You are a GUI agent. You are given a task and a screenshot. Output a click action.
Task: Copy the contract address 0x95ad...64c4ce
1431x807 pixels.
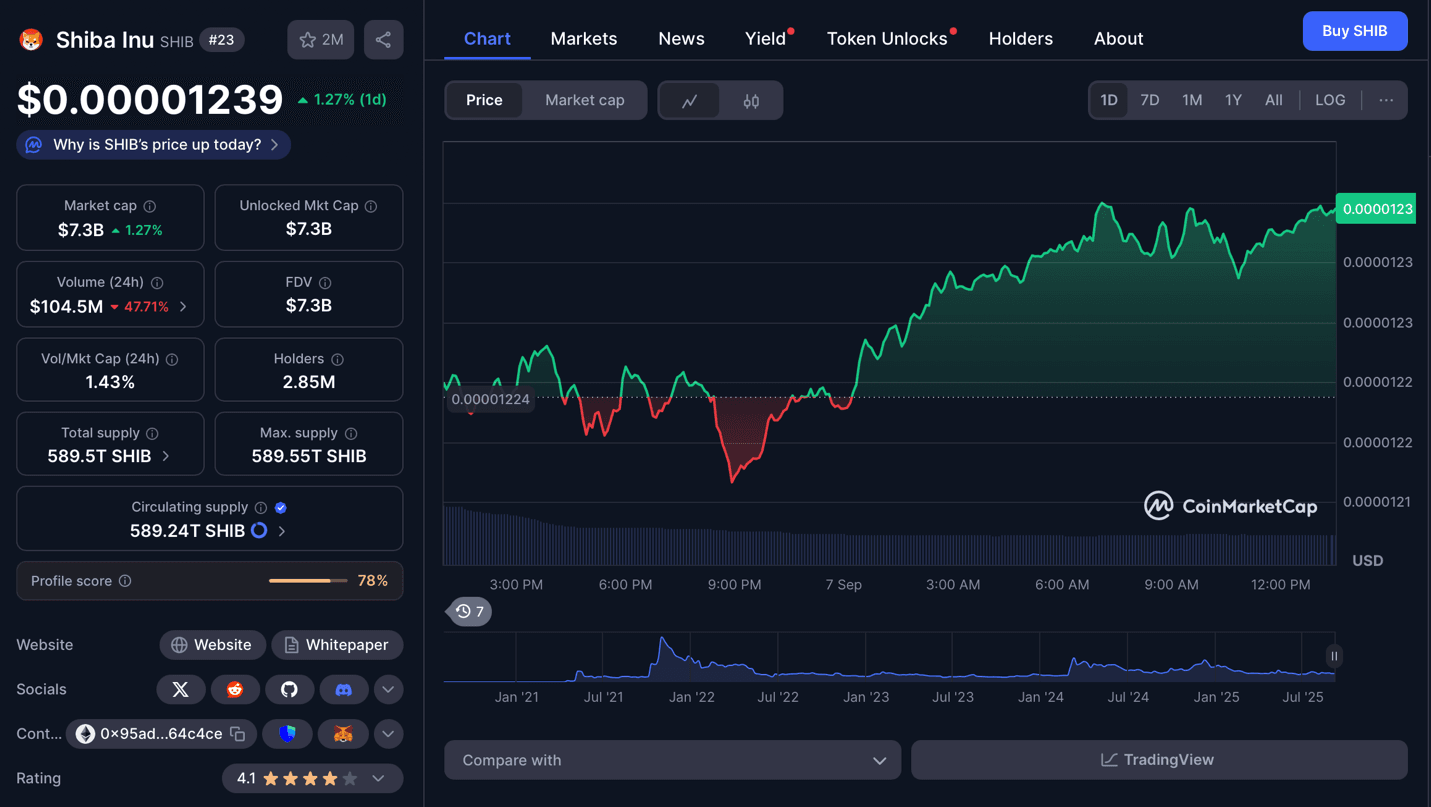pos(238,734)
